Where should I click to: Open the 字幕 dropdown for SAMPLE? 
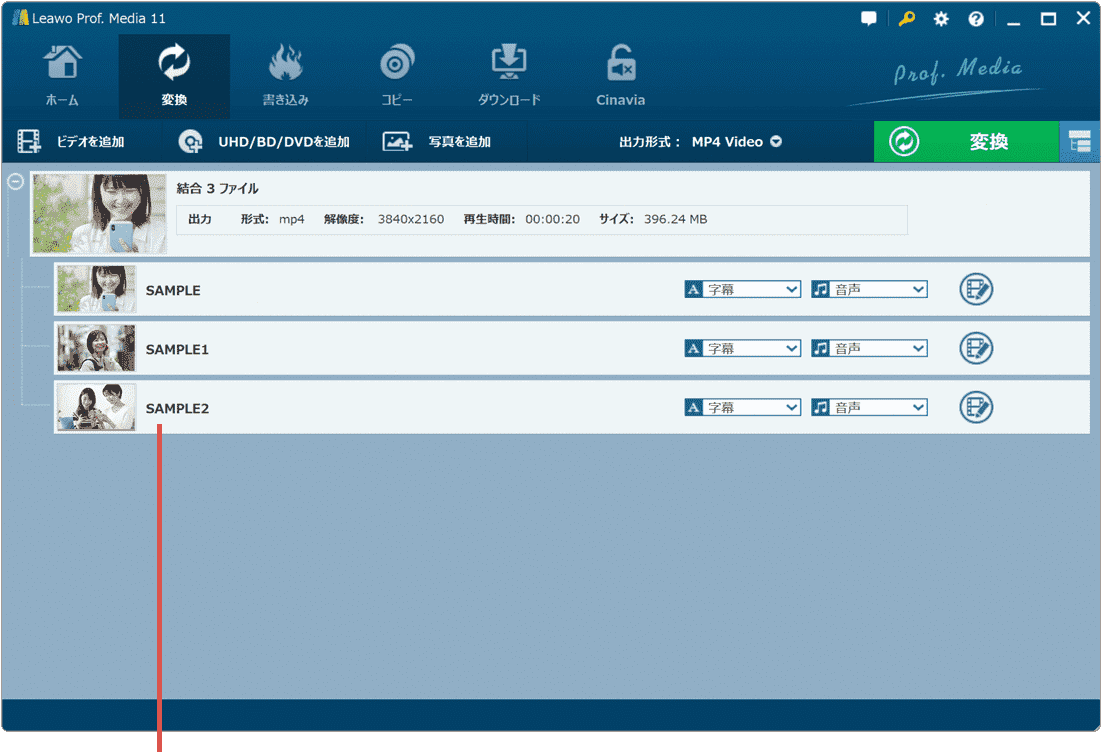(x=743, y=289)
